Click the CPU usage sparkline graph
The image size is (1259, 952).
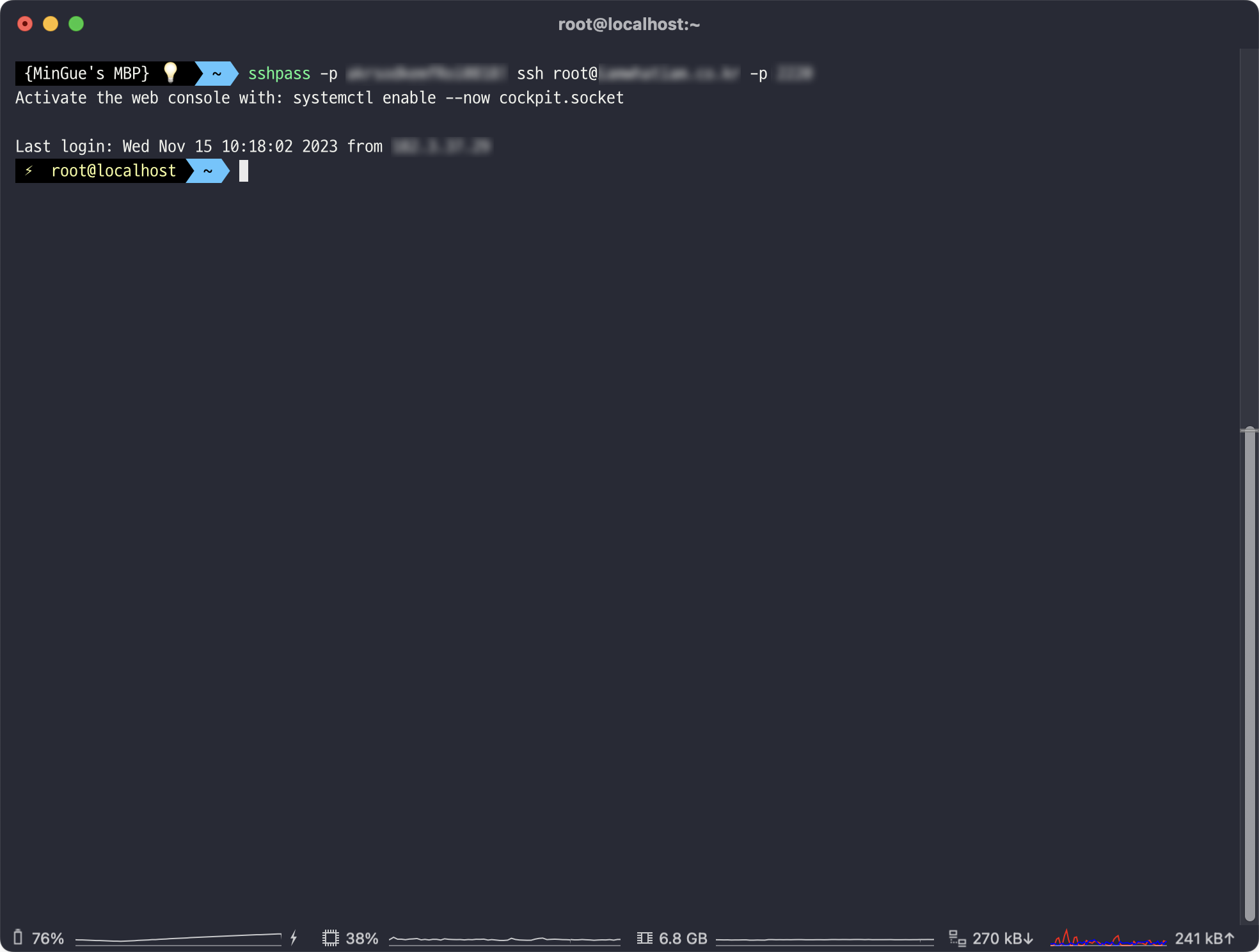coord(504,939)
